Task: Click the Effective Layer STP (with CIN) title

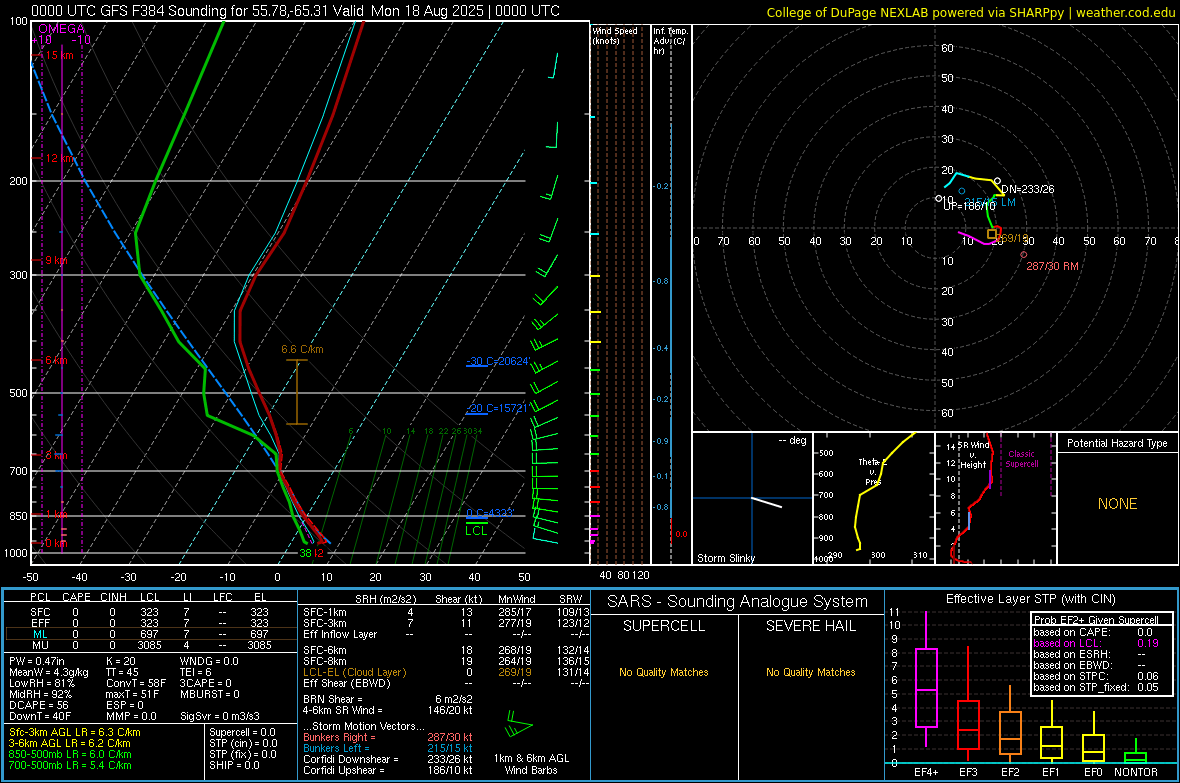Action: [x=1030, y=599]
